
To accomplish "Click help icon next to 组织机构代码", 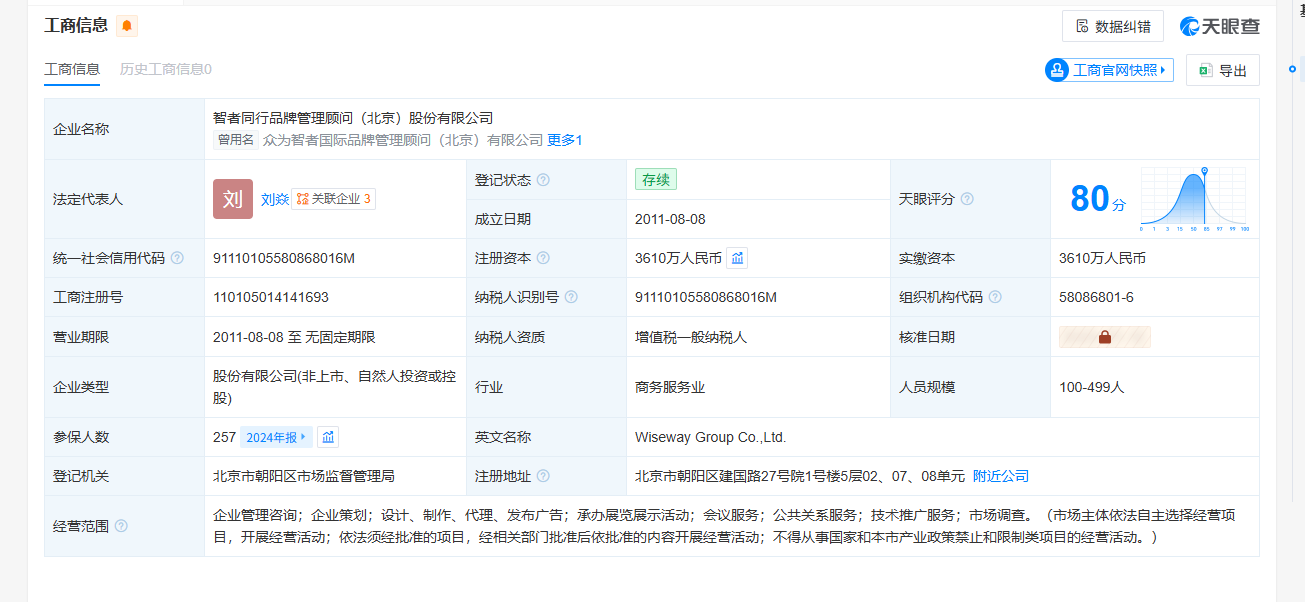I will (x=995, y=297).
